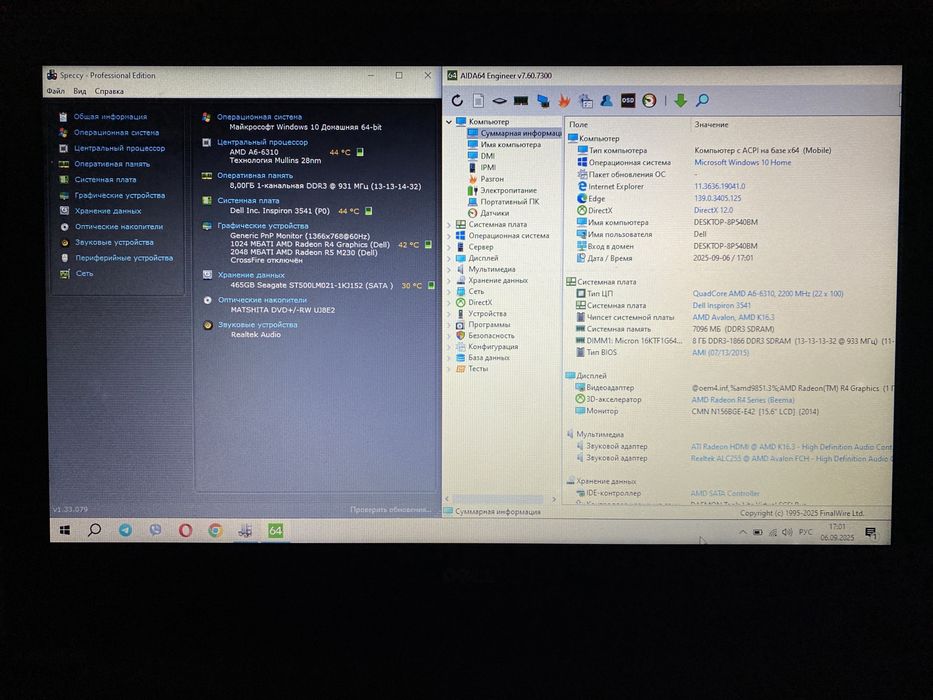Image resolution: width=933 pixels, height=700 pixels.
Task: Click the person icon in AIDA64 toolbar
Action: [606, 101]
